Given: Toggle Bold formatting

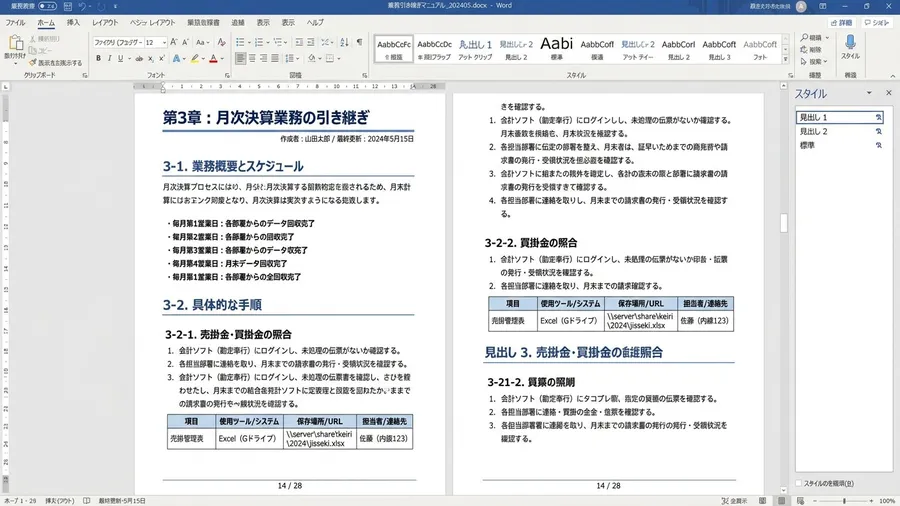Looking at the screenshot, I should tap(98, 59).
